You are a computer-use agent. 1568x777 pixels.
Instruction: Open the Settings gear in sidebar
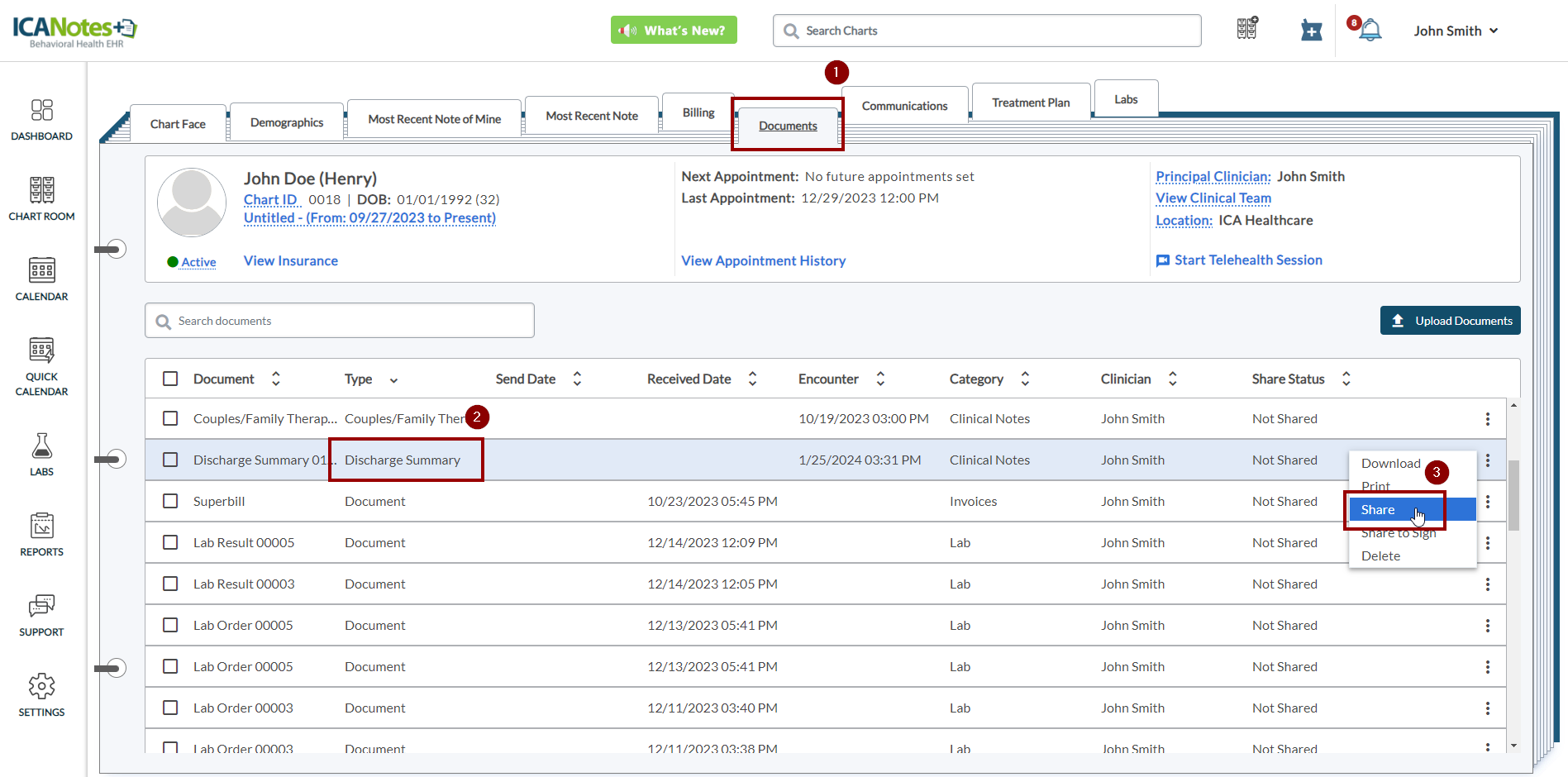(x=41, y=687)
